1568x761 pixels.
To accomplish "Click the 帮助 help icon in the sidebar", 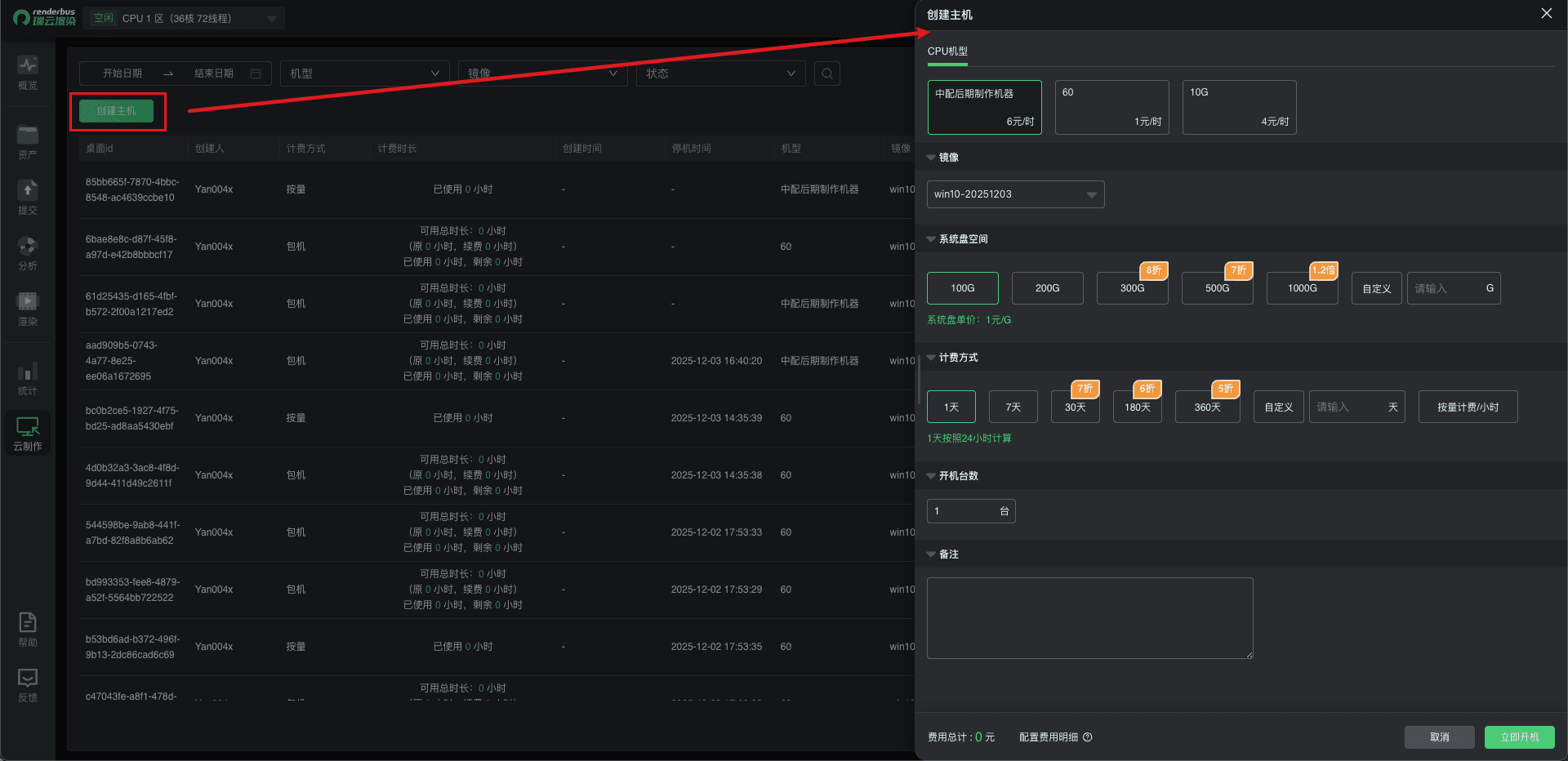I will [28, 629].
